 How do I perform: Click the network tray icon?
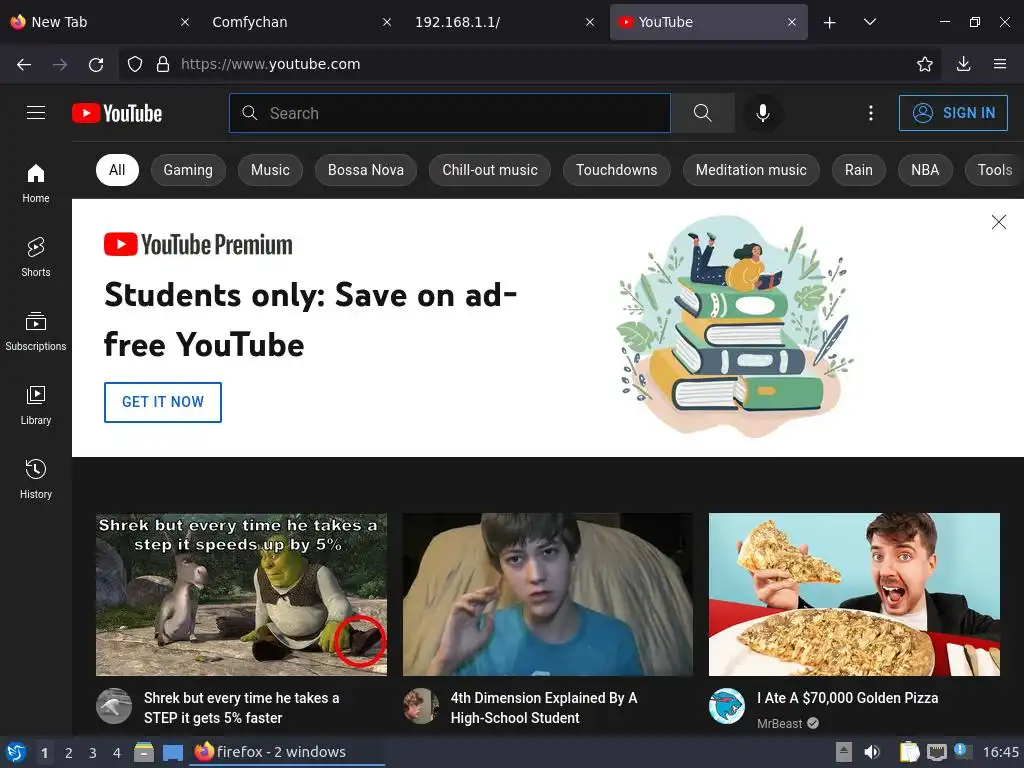pos(936,752)
